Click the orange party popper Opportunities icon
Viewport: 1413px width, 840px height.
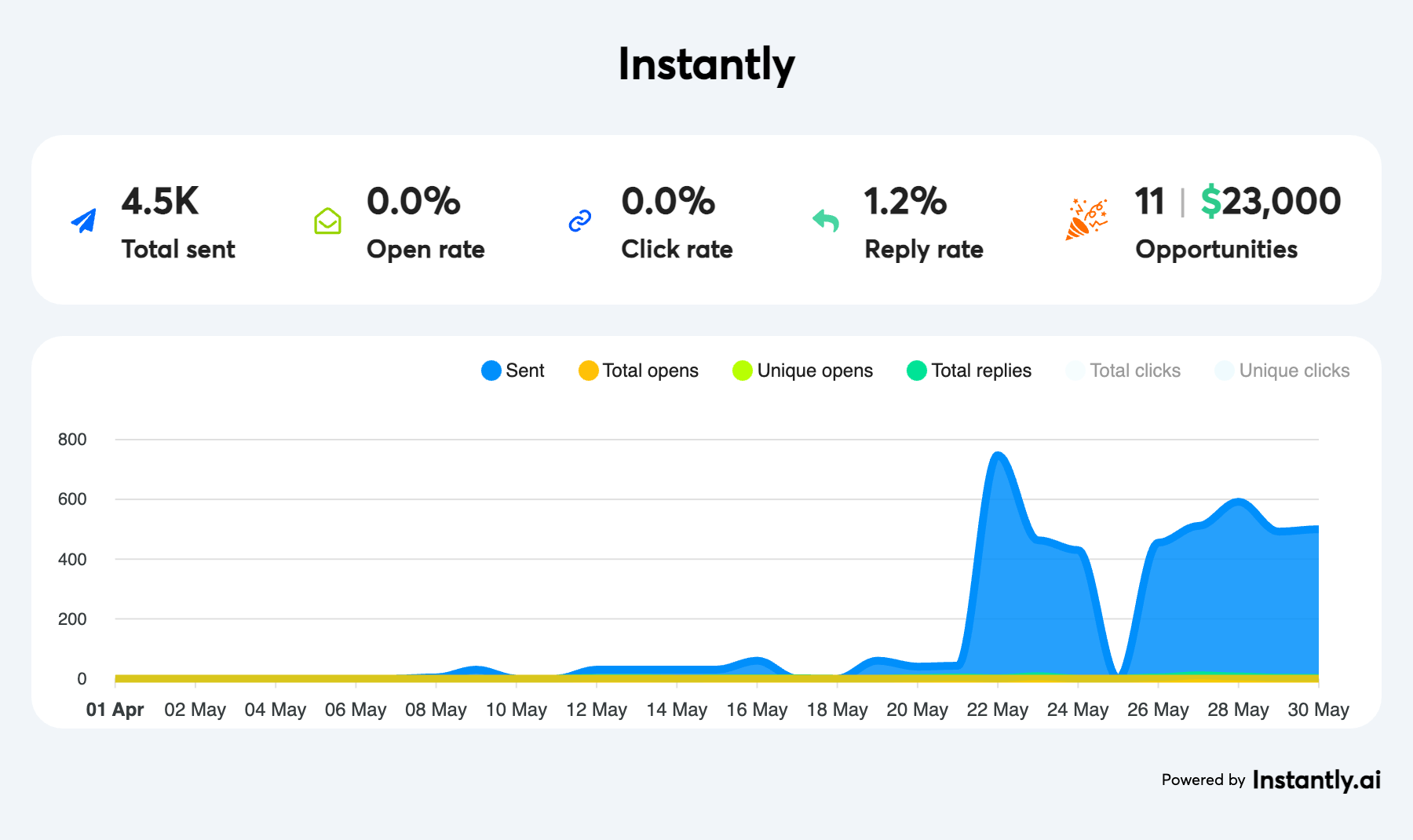(x=1086, y=220)
